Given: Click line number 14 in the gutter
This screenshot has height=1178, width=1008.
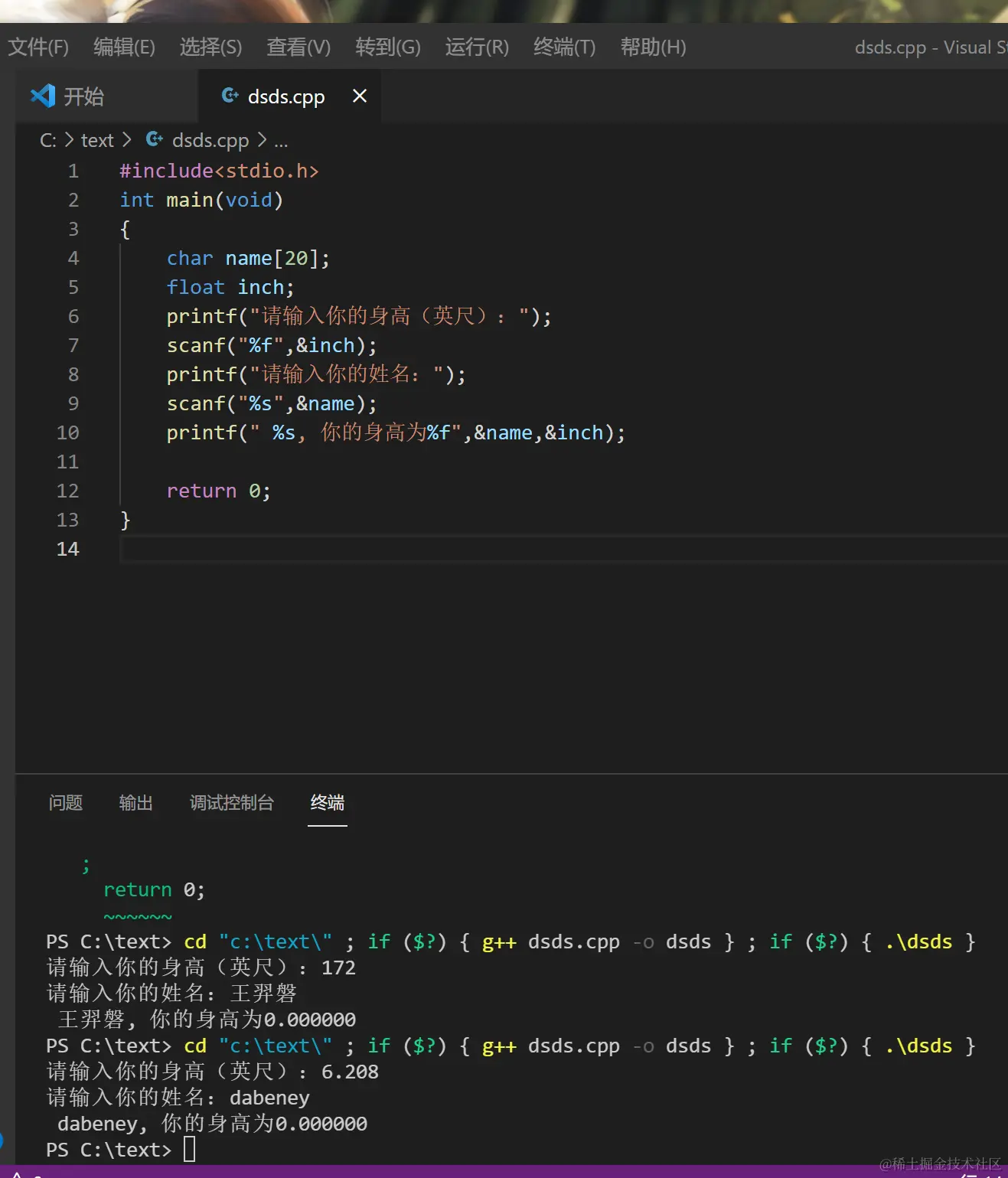Looking at the screenshot, I should tap(67, 549).
